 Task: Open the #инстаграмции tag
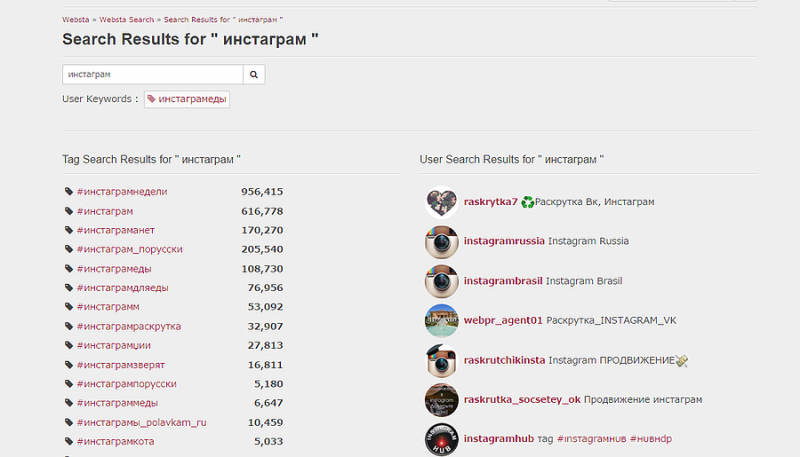point(114,345)
